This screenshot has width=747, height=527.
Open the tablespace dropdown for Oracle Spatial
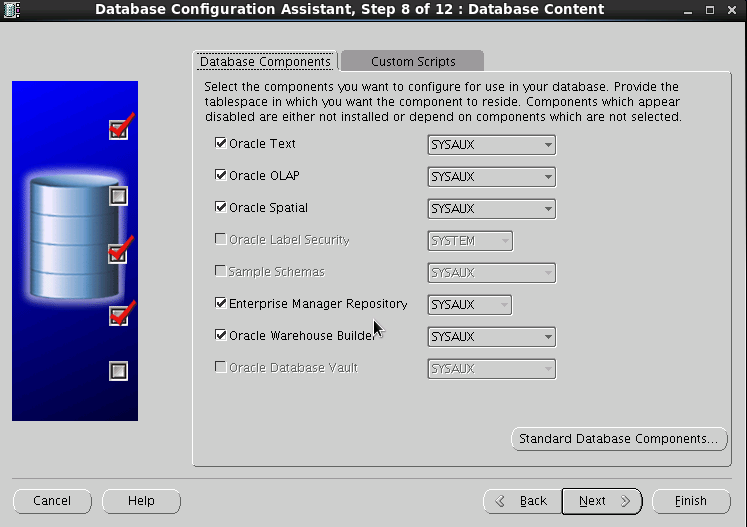click(492, 209)
